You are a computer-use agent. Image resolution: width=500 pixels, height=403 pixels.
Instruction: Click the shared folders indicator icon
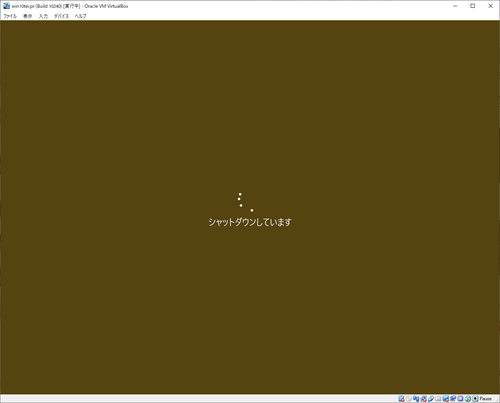tap(438, 399)
